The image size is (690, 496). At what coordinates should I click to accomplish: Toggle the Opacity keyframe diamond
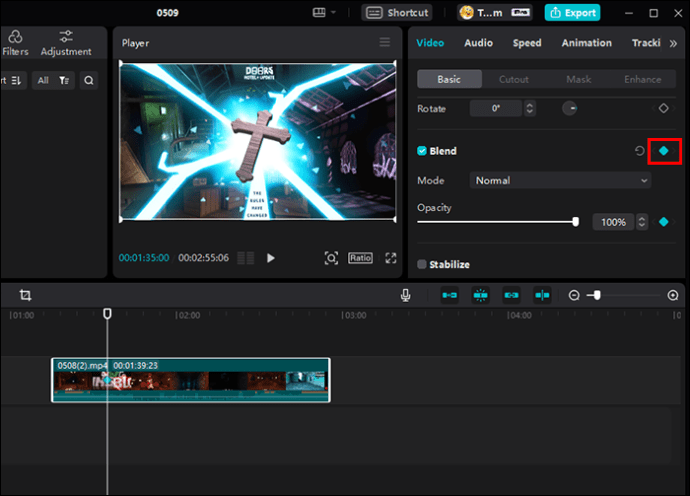(x=664, y=222)
